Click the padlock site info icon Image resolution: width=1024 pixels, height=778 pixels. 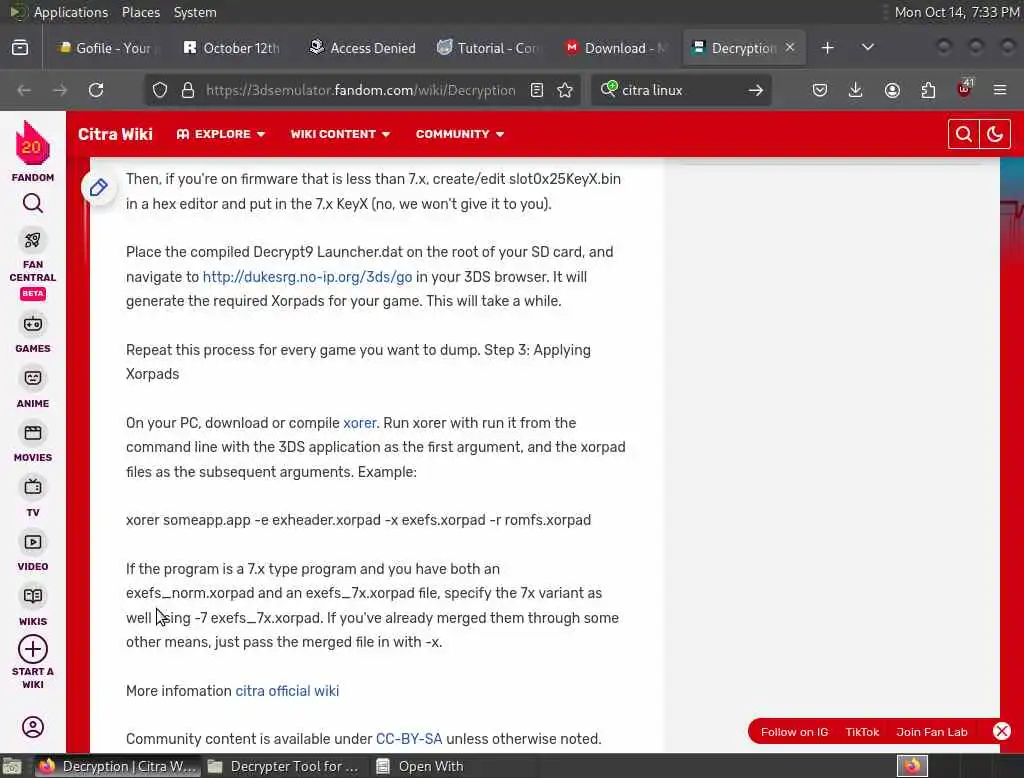(188, 90)
